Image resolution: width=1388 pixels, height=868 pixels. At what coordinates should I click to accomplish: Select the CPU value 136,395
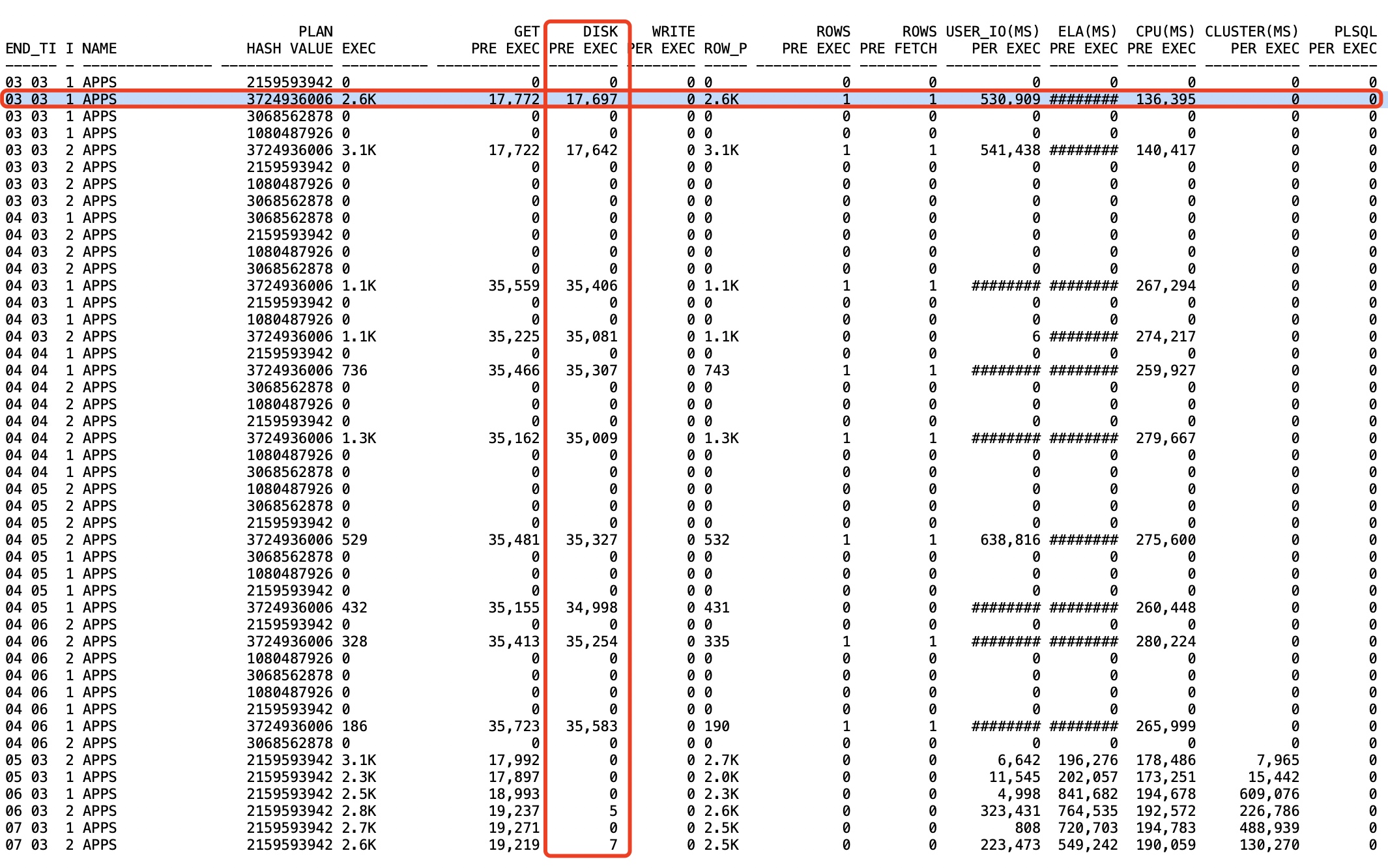coord(1166,100)
